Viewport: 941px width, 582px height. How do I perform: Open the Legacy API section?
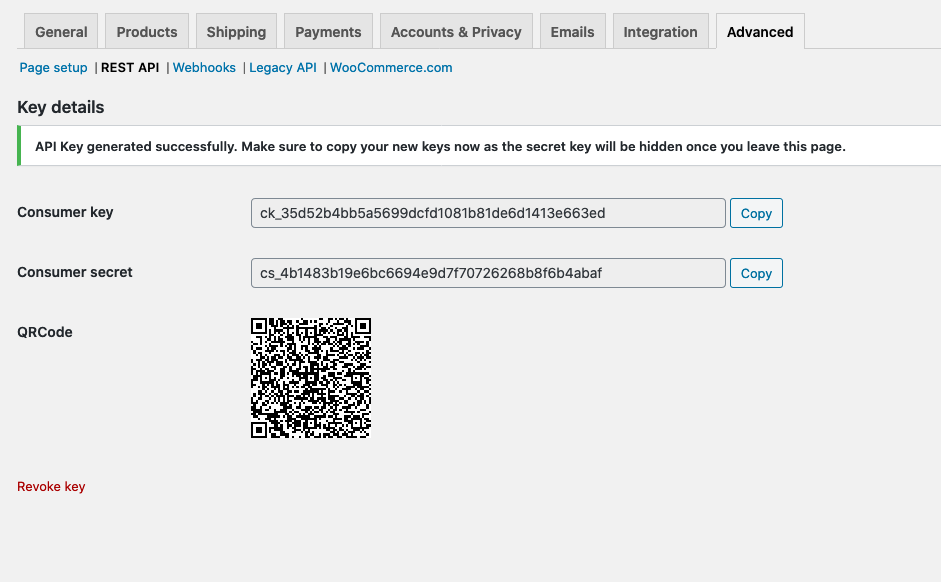[x=283, y=68]
